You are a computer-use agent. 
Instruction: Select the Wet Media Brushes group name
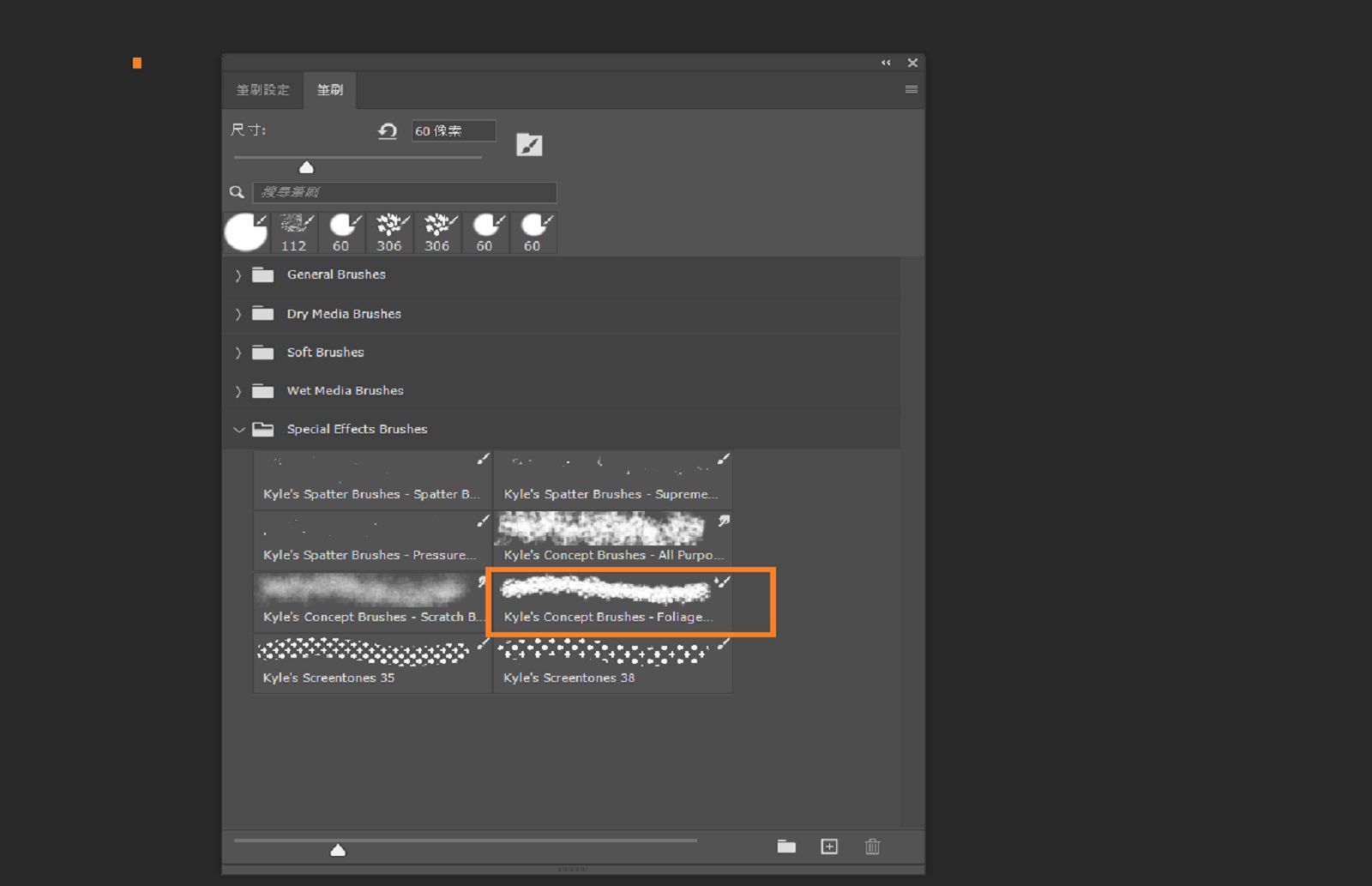point(345,390)
